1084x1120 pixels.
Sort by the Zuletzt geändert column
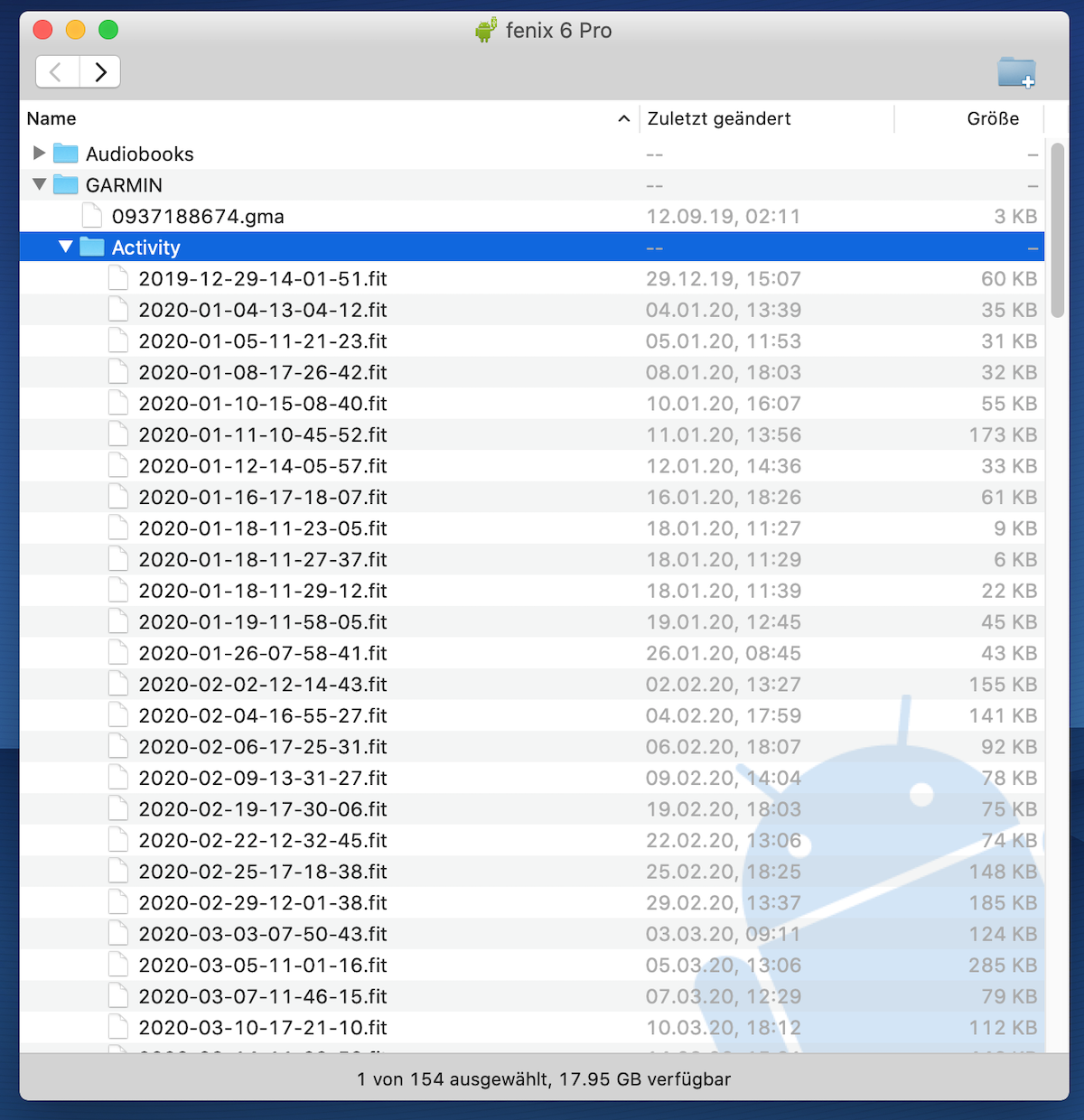pos(719,118)
